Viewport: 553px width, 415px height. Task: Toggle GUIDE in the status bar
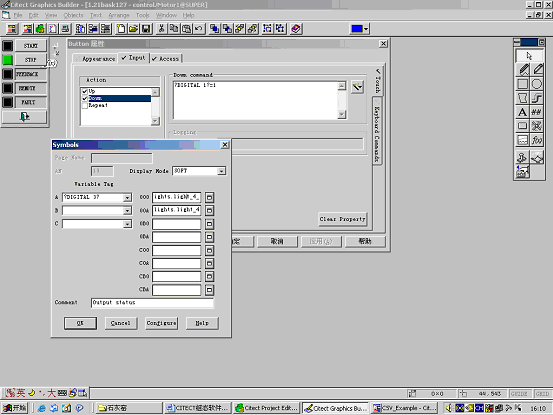pos(519,393)
